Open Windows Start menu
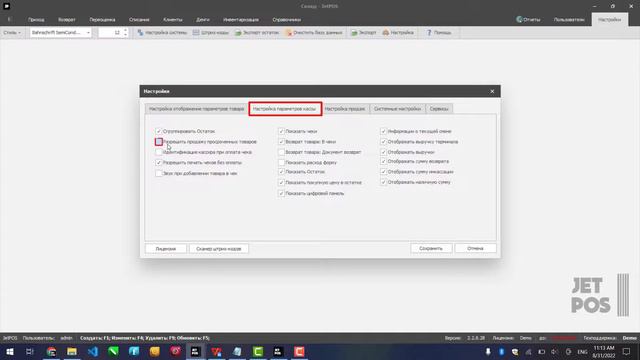Screen dimensions: 640x360 pos(9,351)
